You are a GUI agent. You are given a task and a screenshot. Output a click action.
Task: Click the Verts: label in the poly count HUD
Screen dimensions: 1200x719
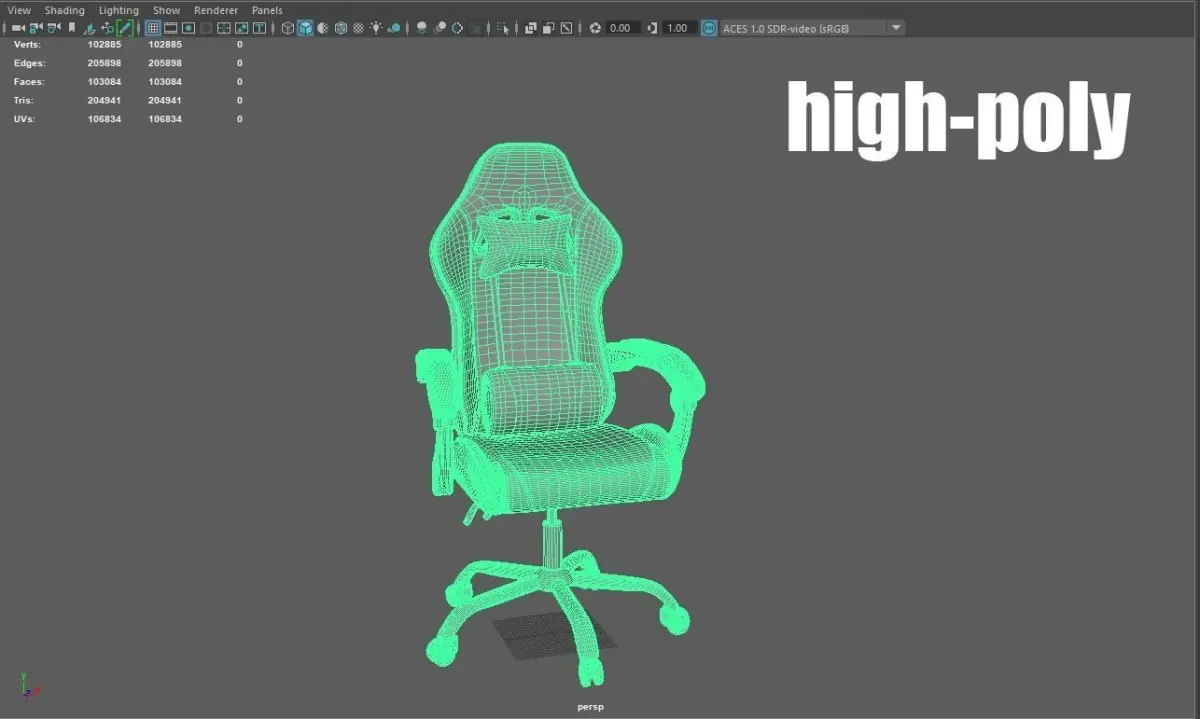(27, 44)
